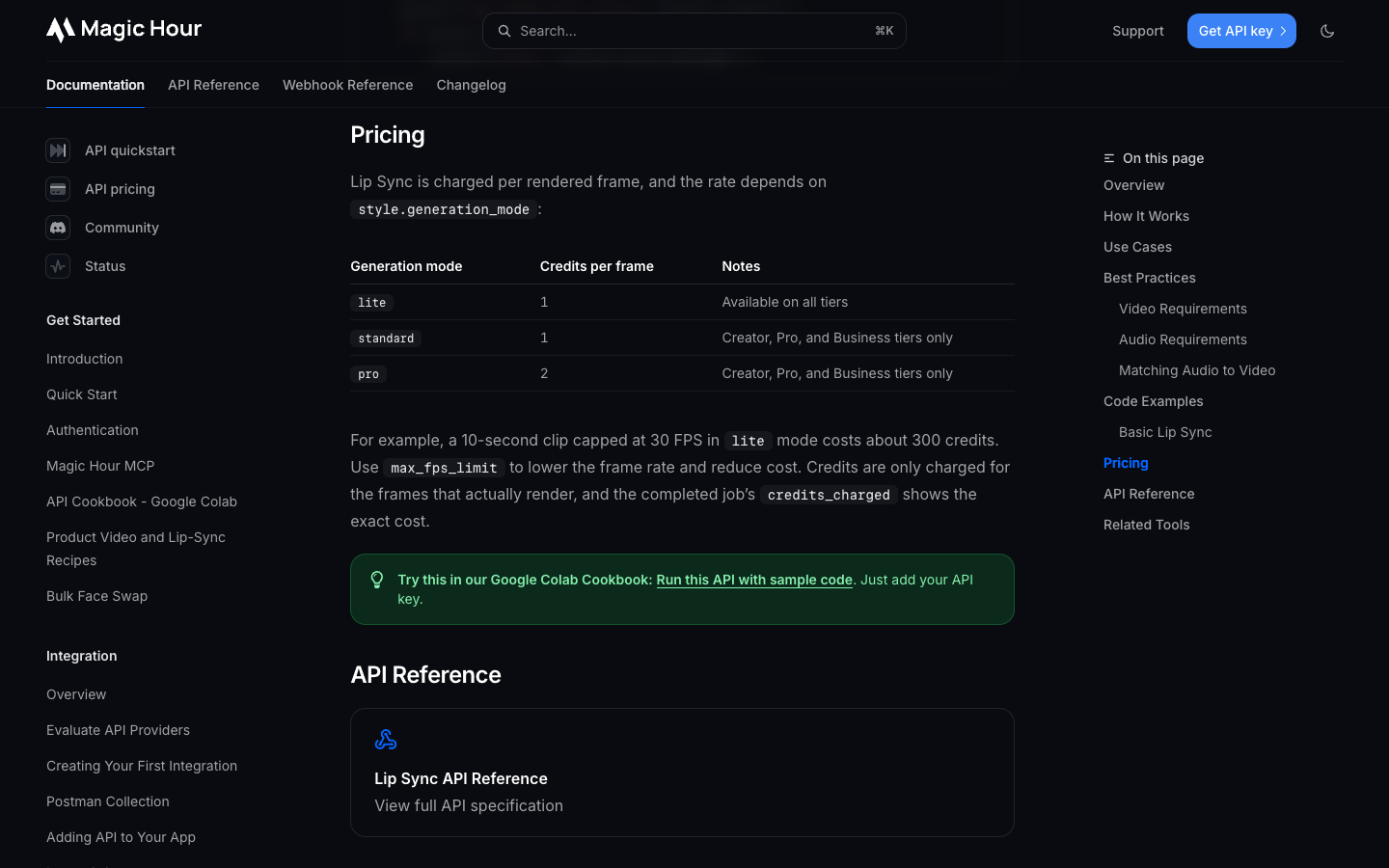Jump to Use Cases section

pos(1138,247)
